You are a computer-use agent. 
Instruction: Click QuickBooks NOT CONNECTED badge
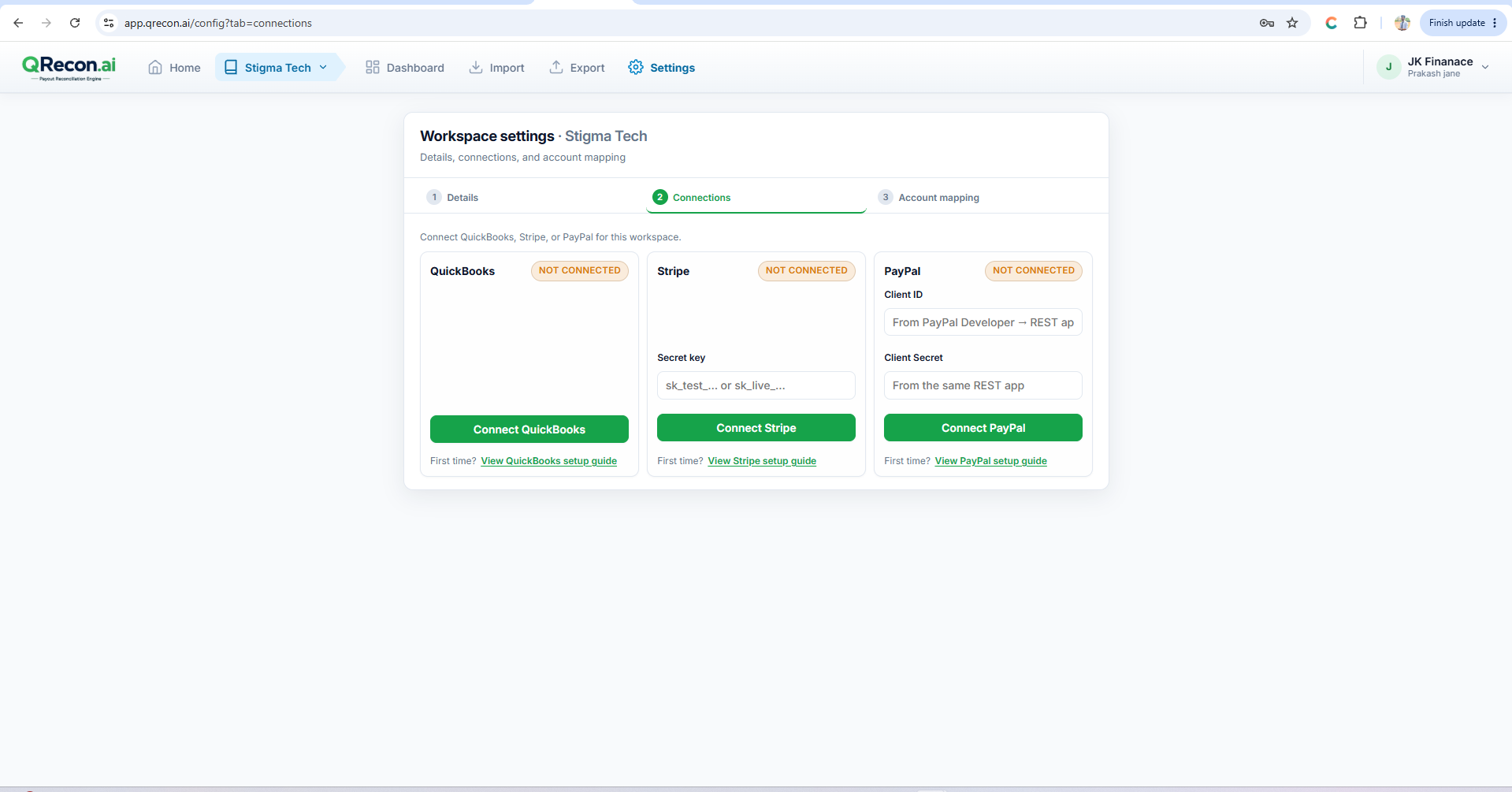[580, 270]
